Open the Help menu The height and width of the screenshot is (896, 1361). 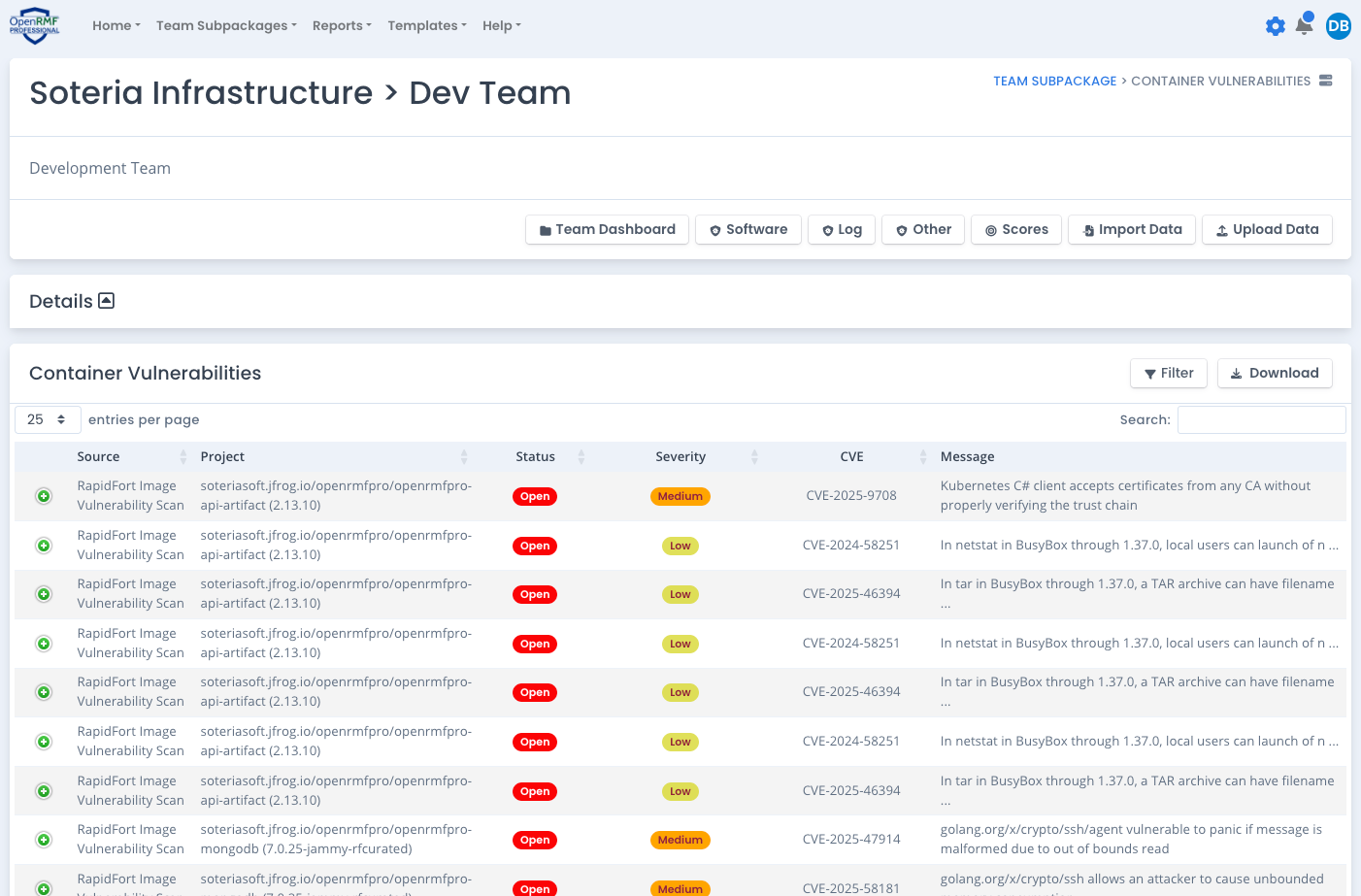coord(502,25)
